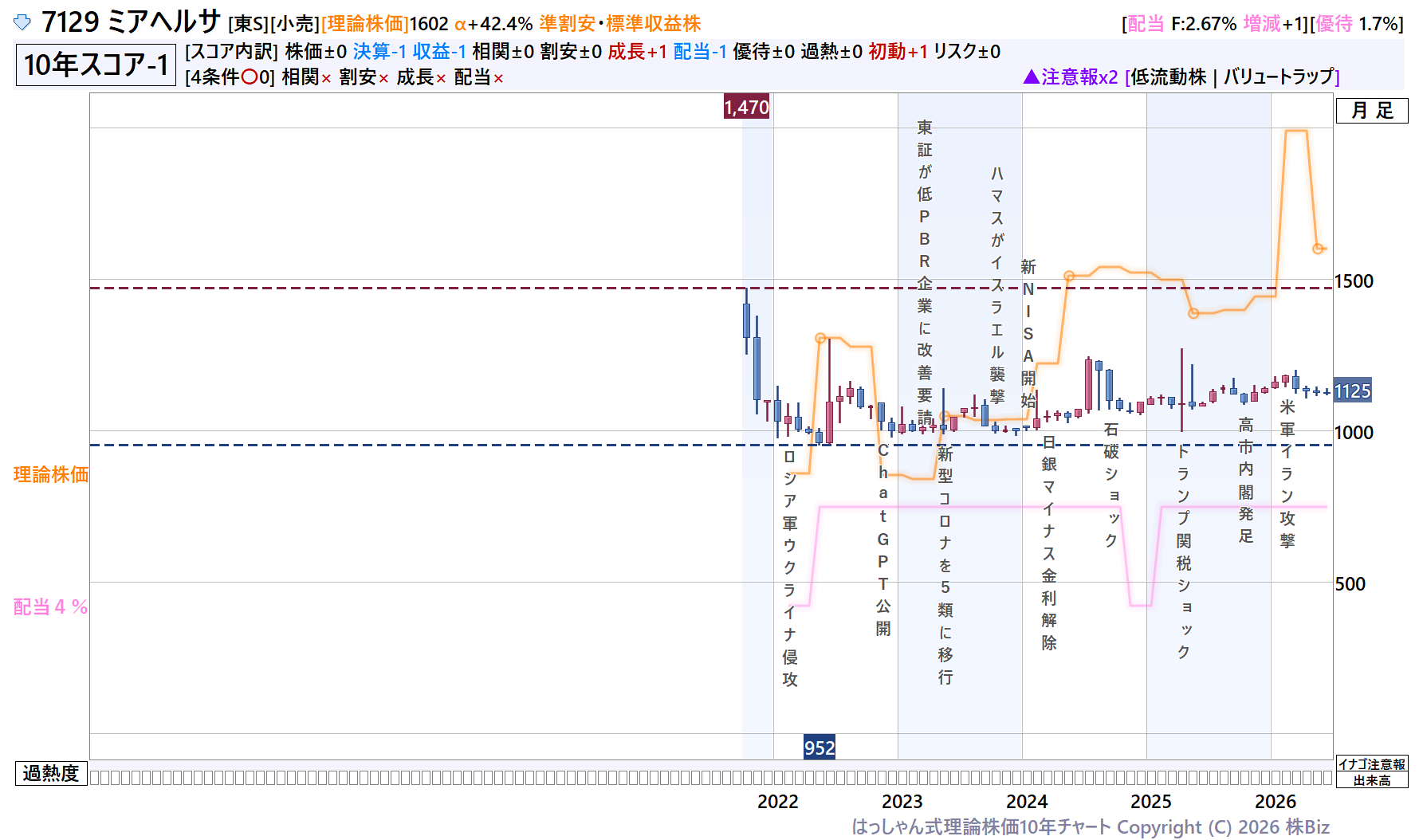Click the バリュートラップ warning text
This screenshot has width=1419, height=840.
[x=1279, y=77]
